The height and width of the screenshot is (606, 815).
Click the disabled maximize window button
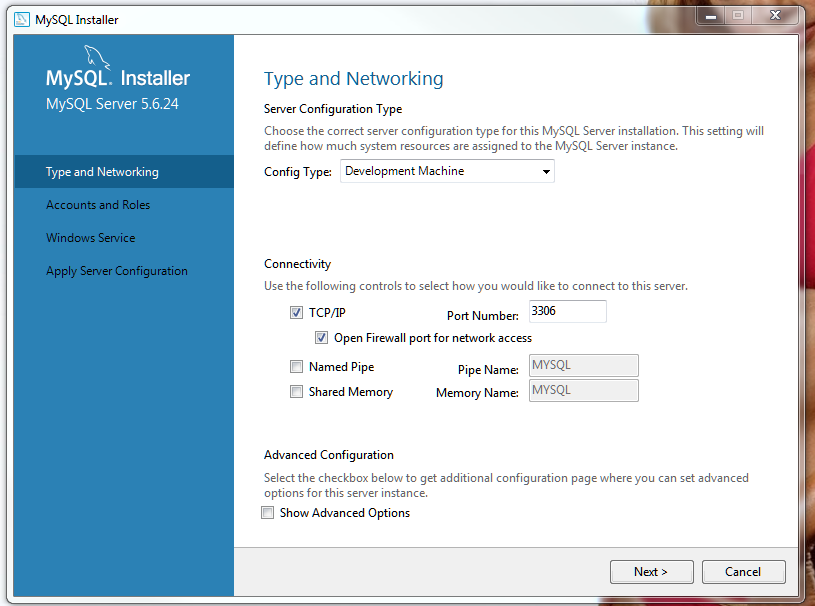click(x=739, y=15)
